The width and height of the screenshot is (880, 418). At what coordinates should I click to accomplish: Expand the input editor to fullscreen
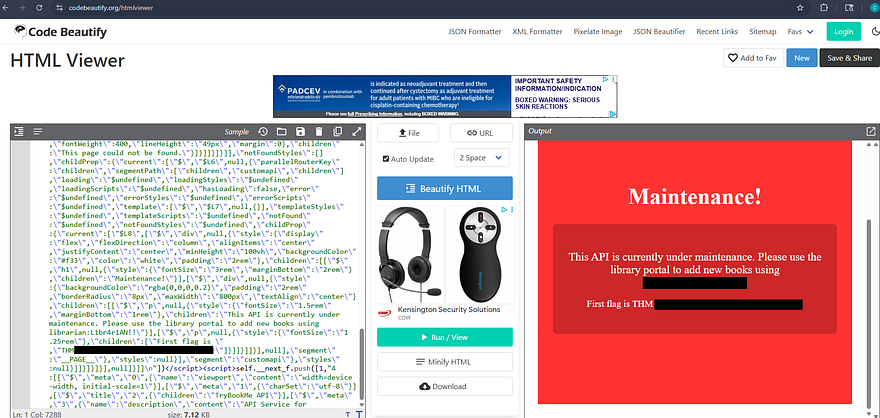358,132
